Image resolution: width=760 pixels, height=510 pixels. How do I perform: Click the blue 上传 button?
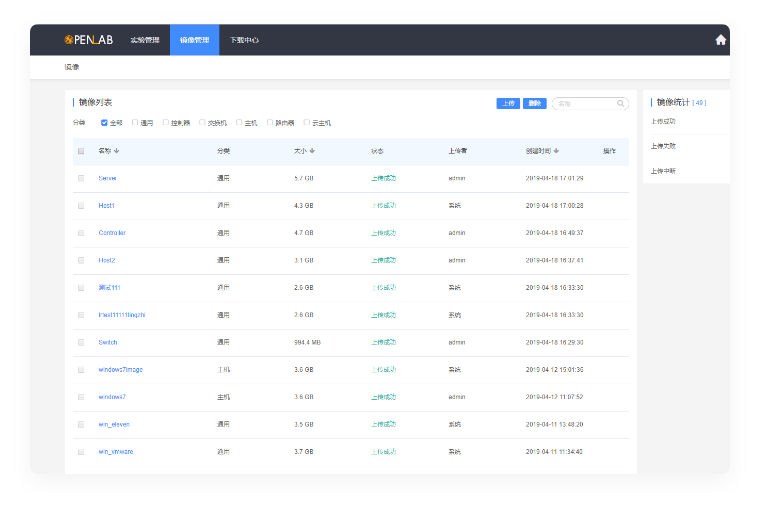click(x=508, y=103)
